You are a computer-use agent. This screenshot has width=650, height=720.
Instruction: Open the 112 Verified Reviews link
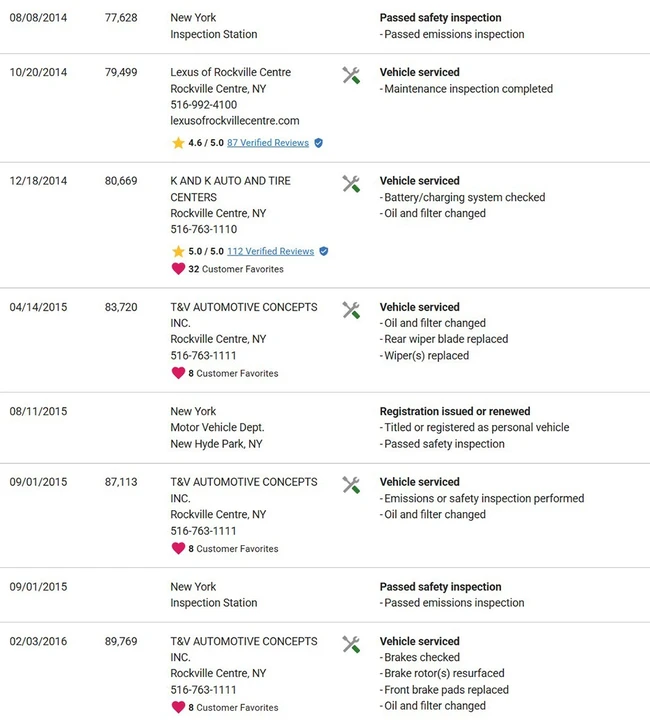[270, 251]
